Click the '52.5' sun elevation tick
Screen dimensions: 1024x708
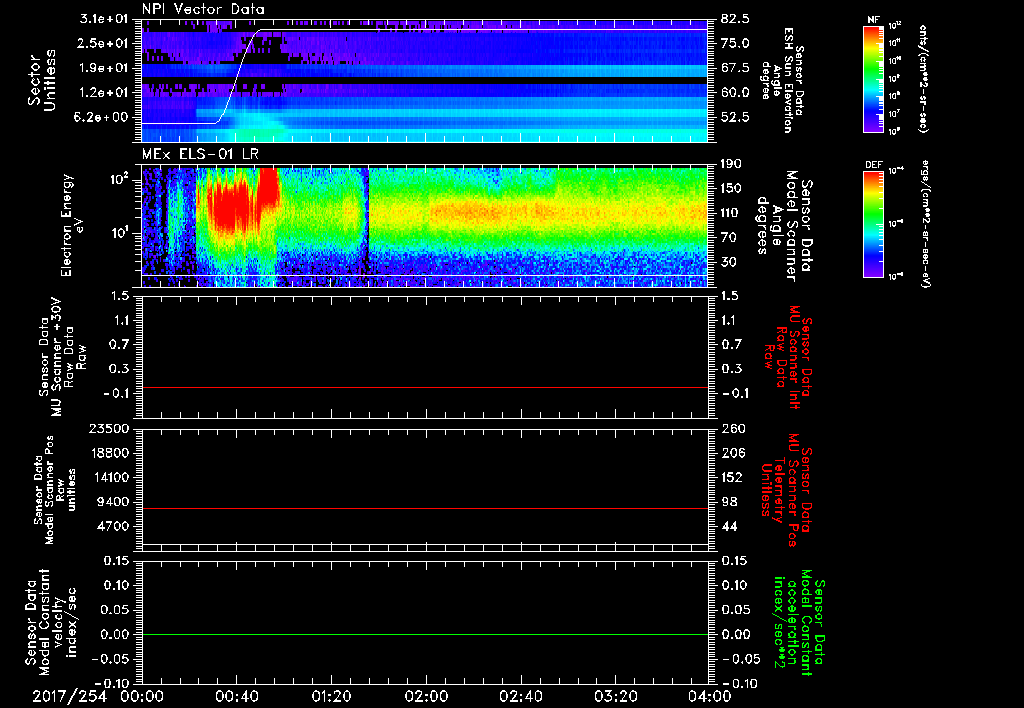[735, 118]
